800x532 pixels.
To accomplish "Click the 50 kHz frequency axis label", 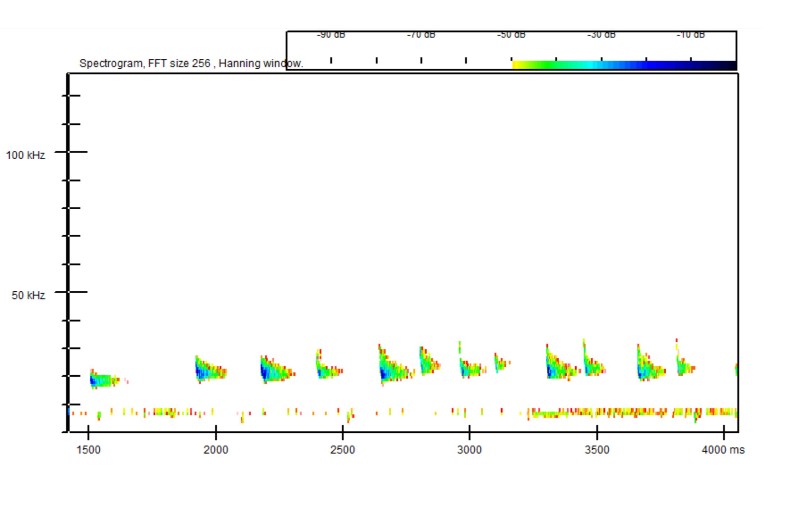I will [x=28, y=296].
